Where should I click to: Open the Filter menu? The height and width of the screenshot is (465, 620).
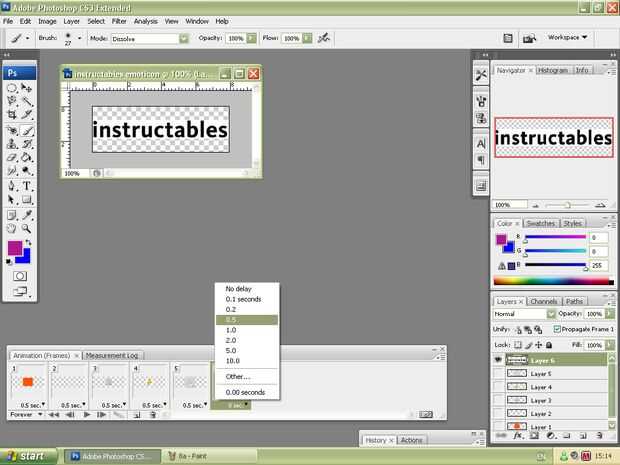tap(119, 21)
